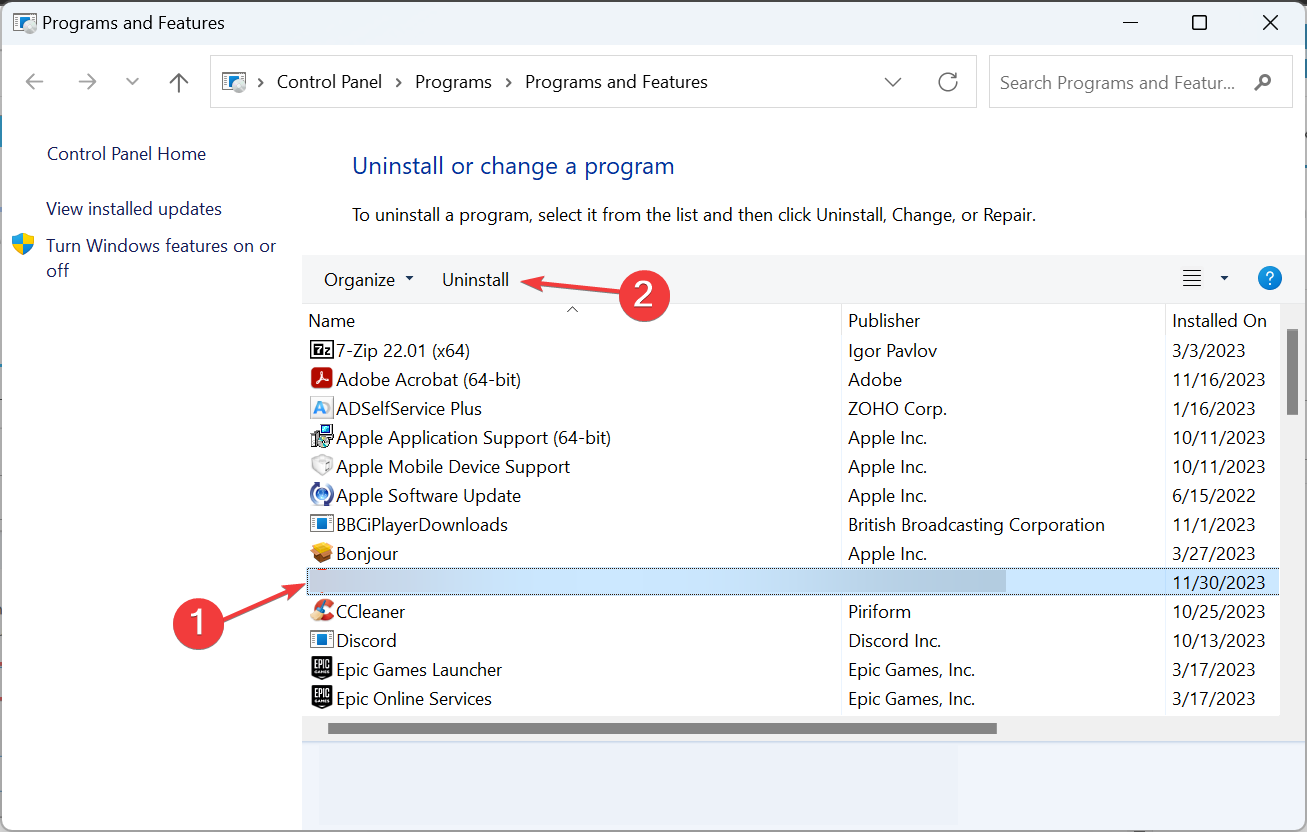Screen dimensions: 1307x832
Task: Click the British Broadcasting Corporation publisher cell
Action: (x=976, y=524)
